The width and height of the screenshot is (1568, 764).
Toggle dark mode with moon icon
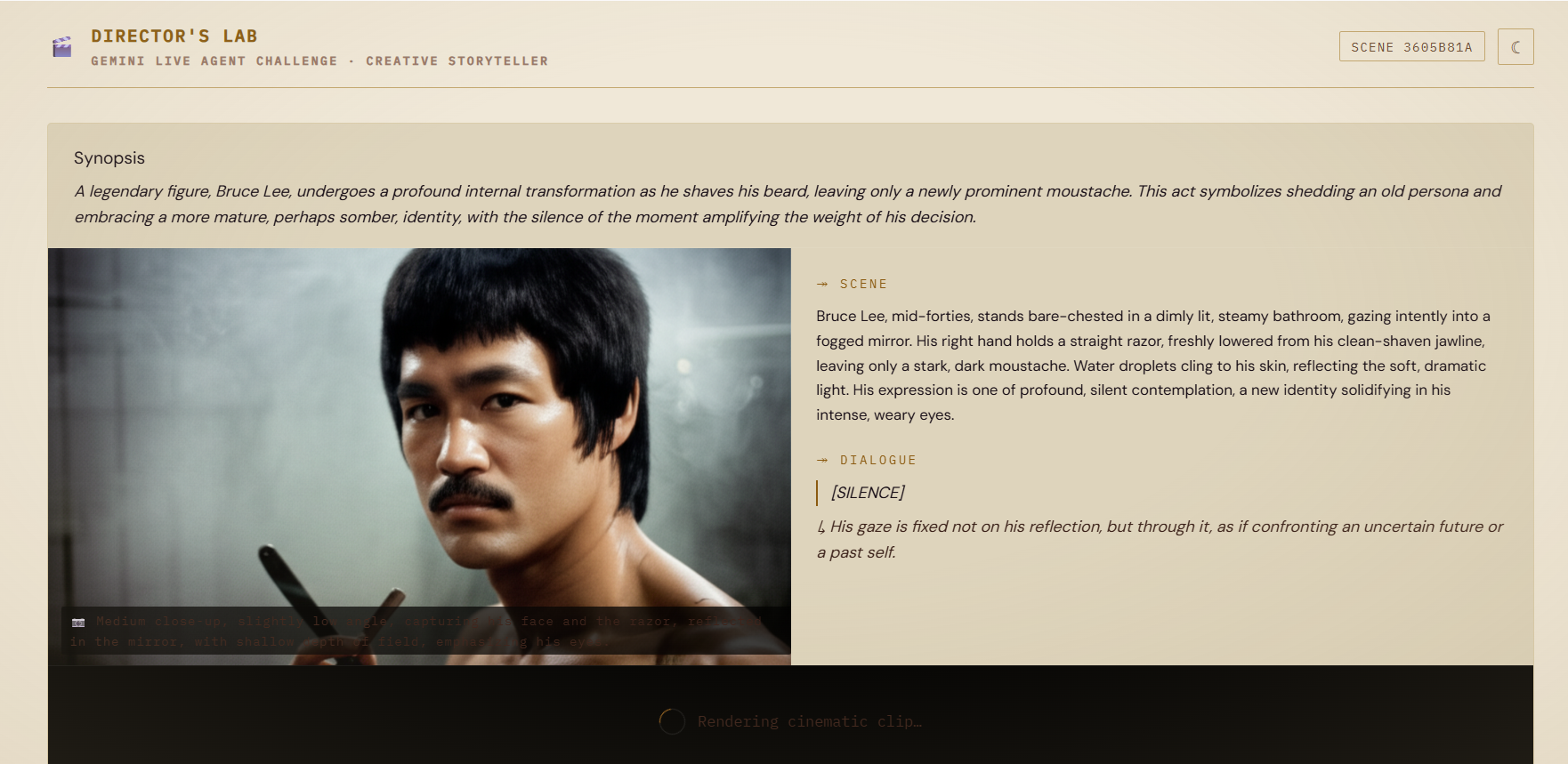1515,47
